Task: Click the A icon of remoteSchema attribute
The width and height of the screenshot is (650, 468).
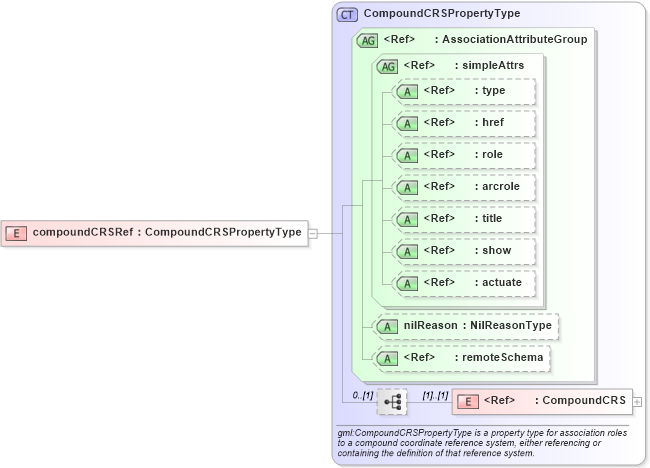Action: tap(387, 359)
